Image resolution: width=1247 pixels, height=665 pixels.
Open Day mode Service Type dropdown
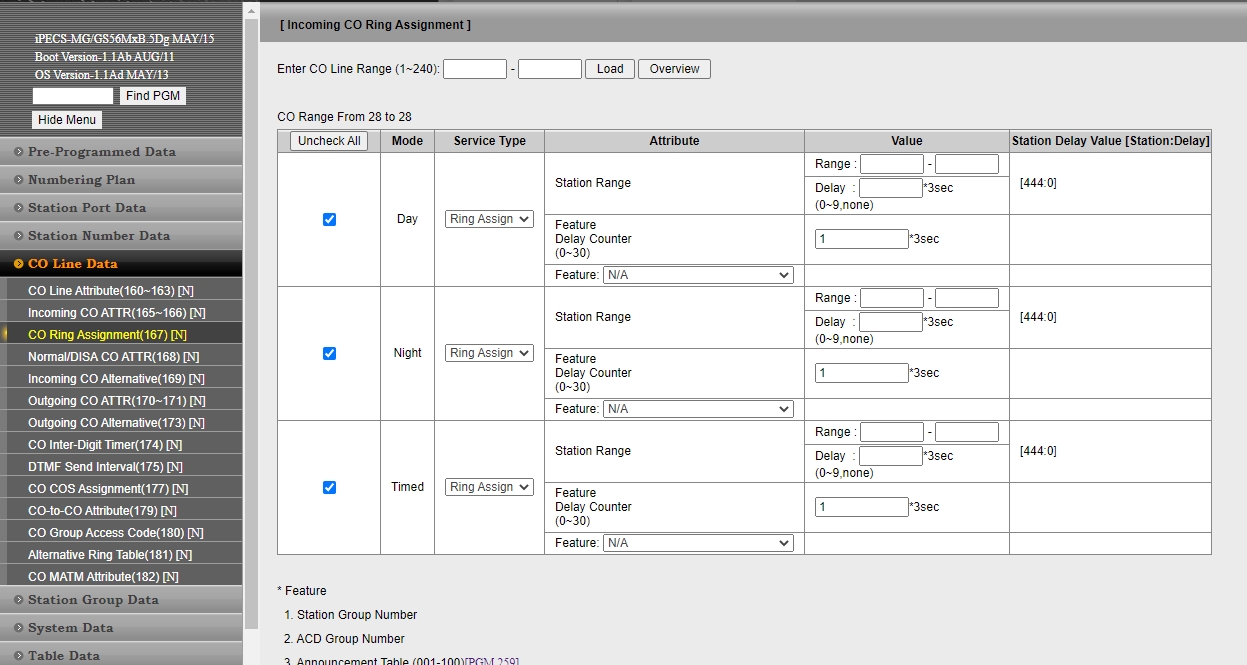coord(489,219)
